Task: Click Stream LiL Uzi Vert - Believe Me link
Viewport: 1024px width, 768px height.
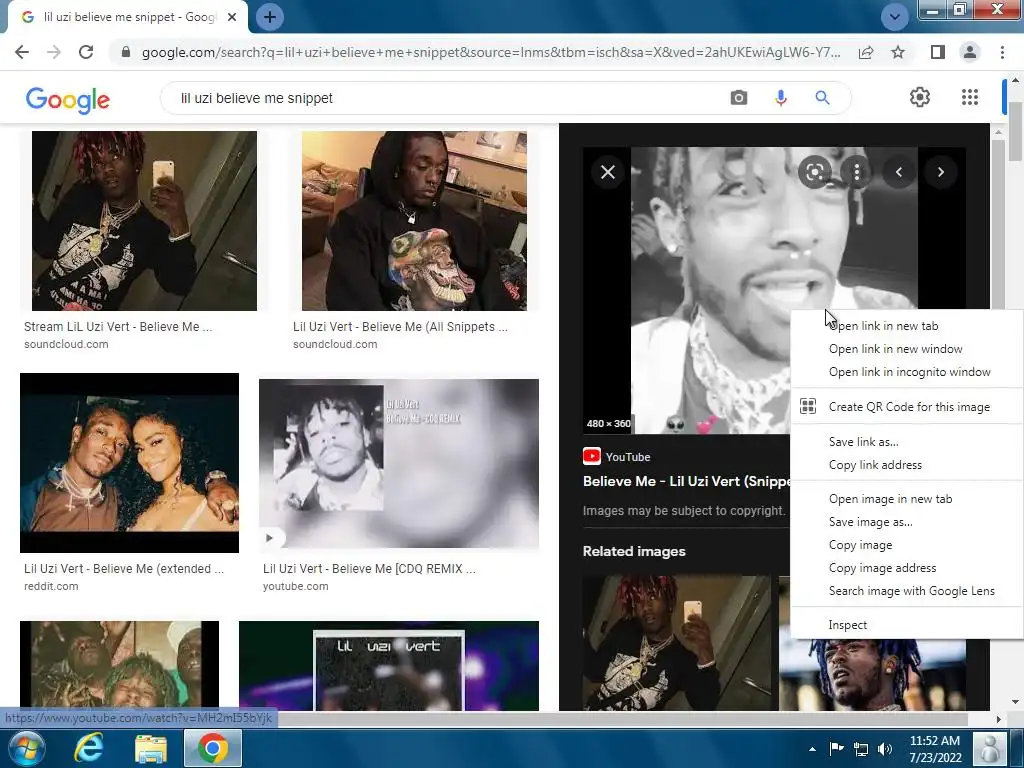Action: pos(118,327)
